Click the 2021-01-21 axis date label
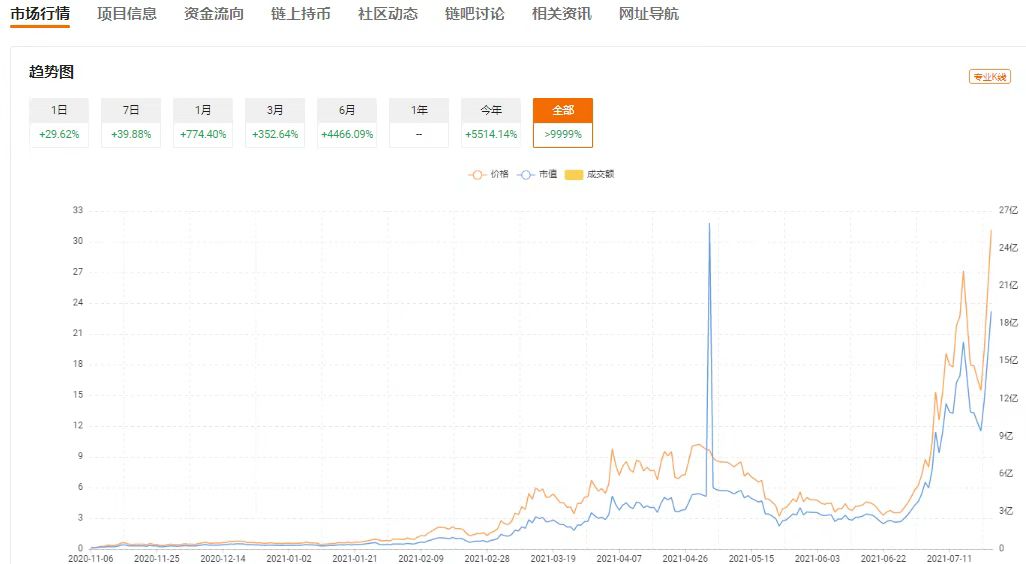Viewport: 1026px width, 564px height. pyautogui.click(x=355, y=559)
